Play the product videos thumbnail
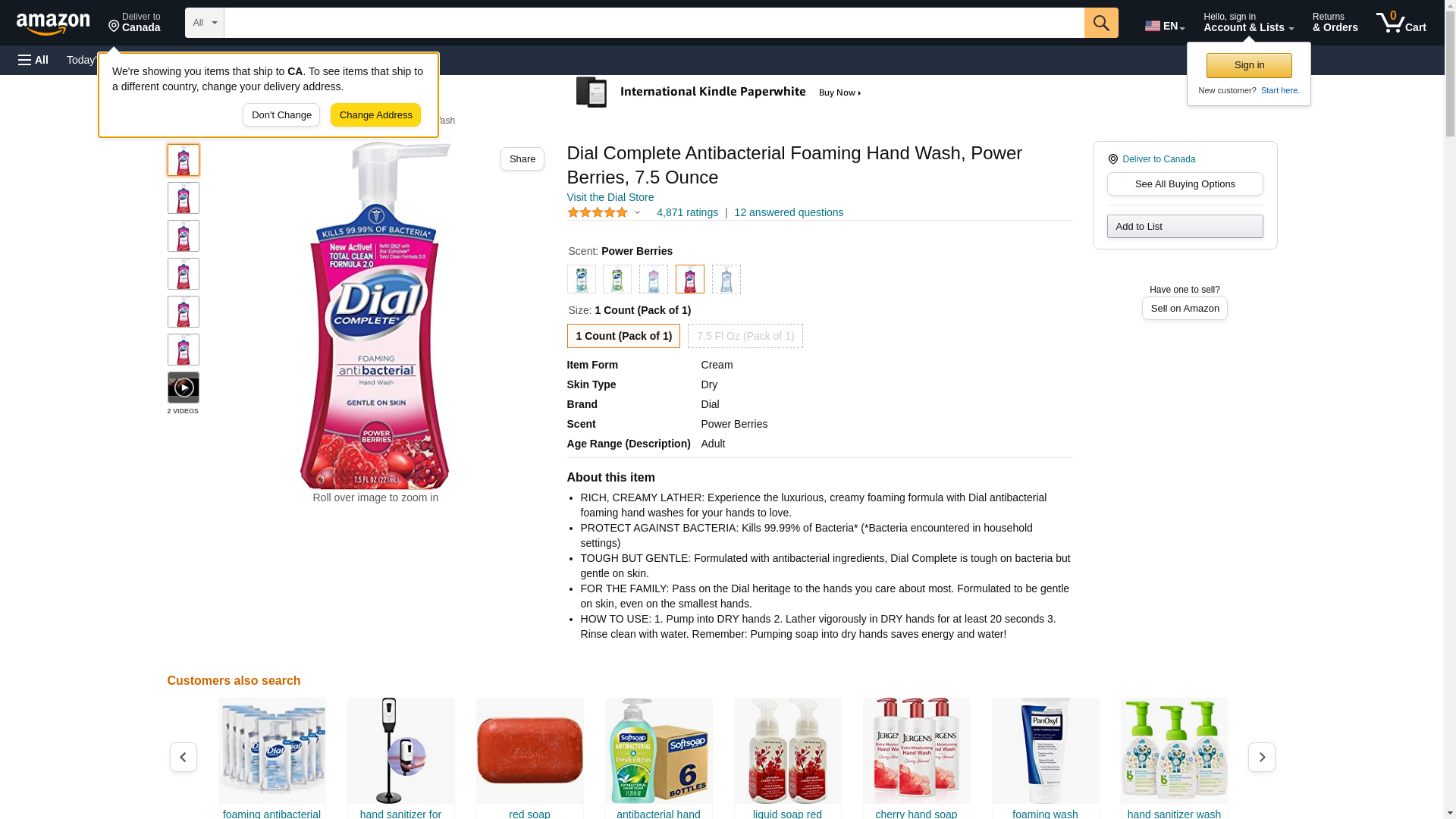The width and height of the screenshot is (1456, 819). [x=183, y=388]
